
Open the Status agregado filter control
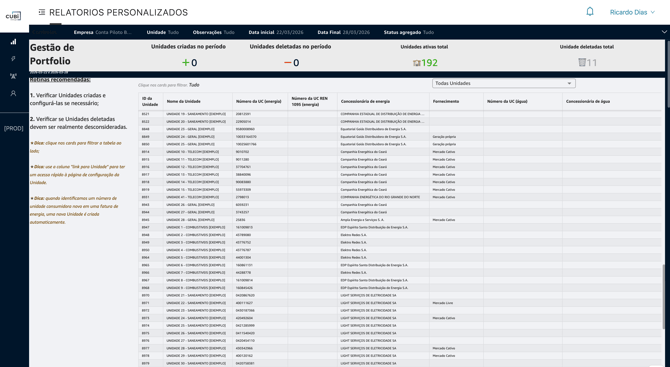[x=408, y=32]
